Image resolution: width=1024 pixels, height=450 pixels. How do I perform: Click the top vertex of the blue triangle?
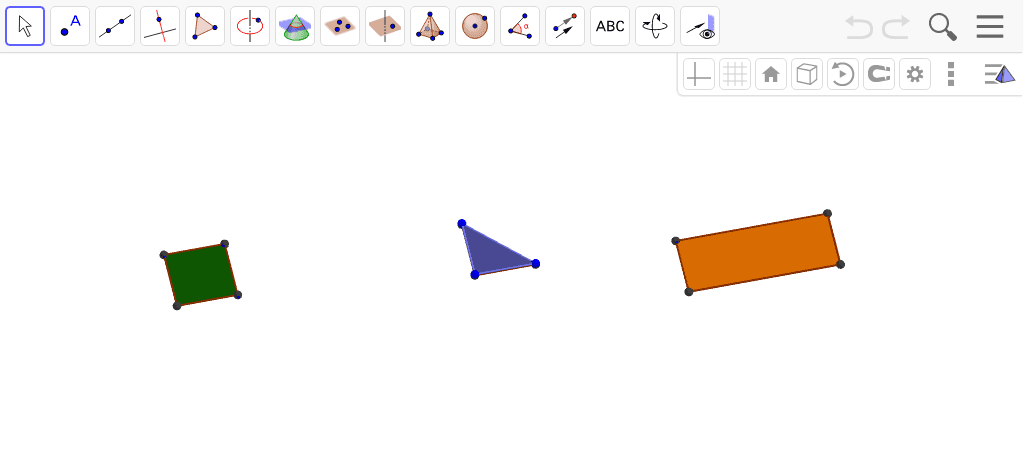point(462,223)
